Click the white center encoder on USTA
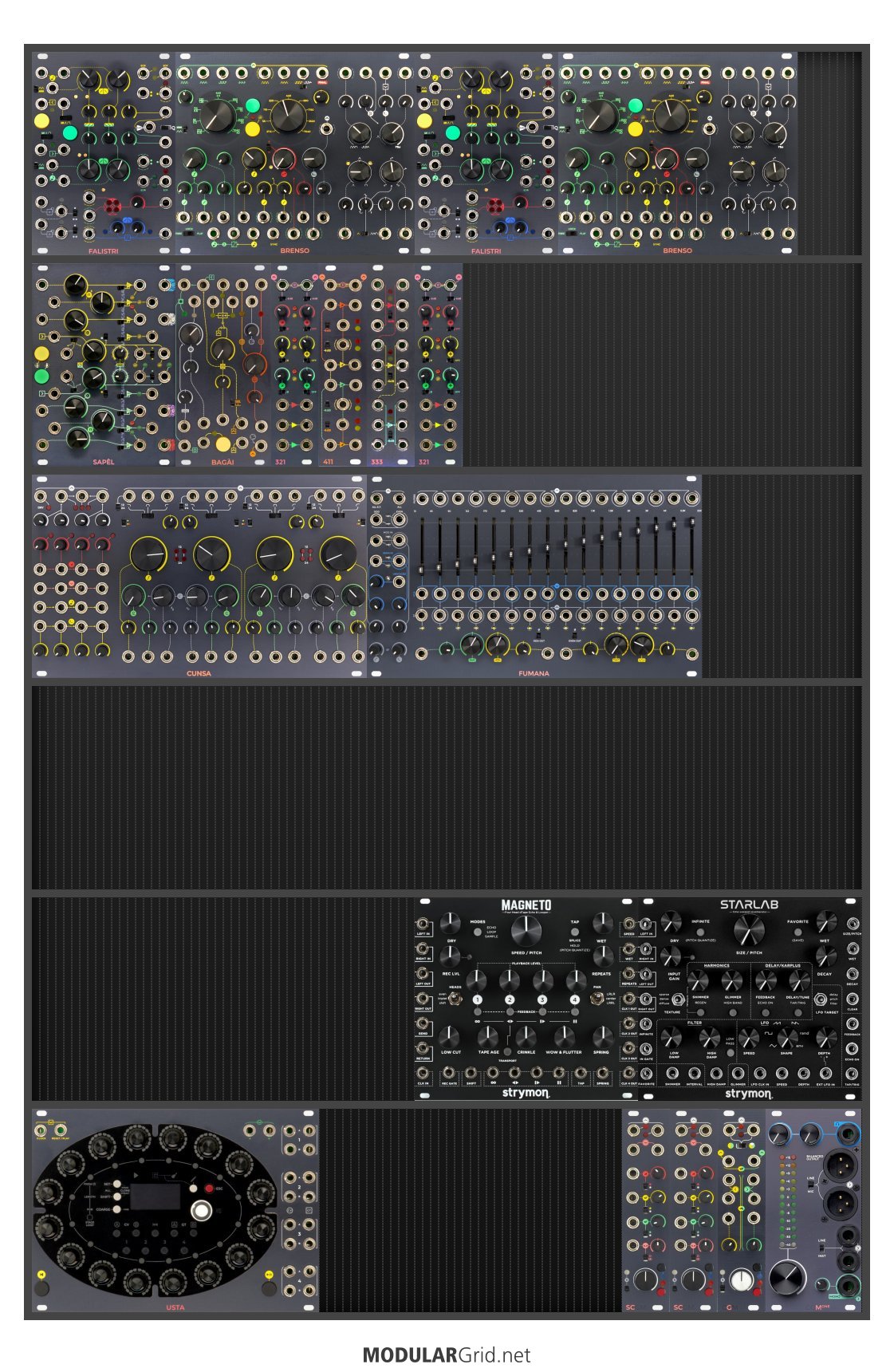 tap(202, 1212)
